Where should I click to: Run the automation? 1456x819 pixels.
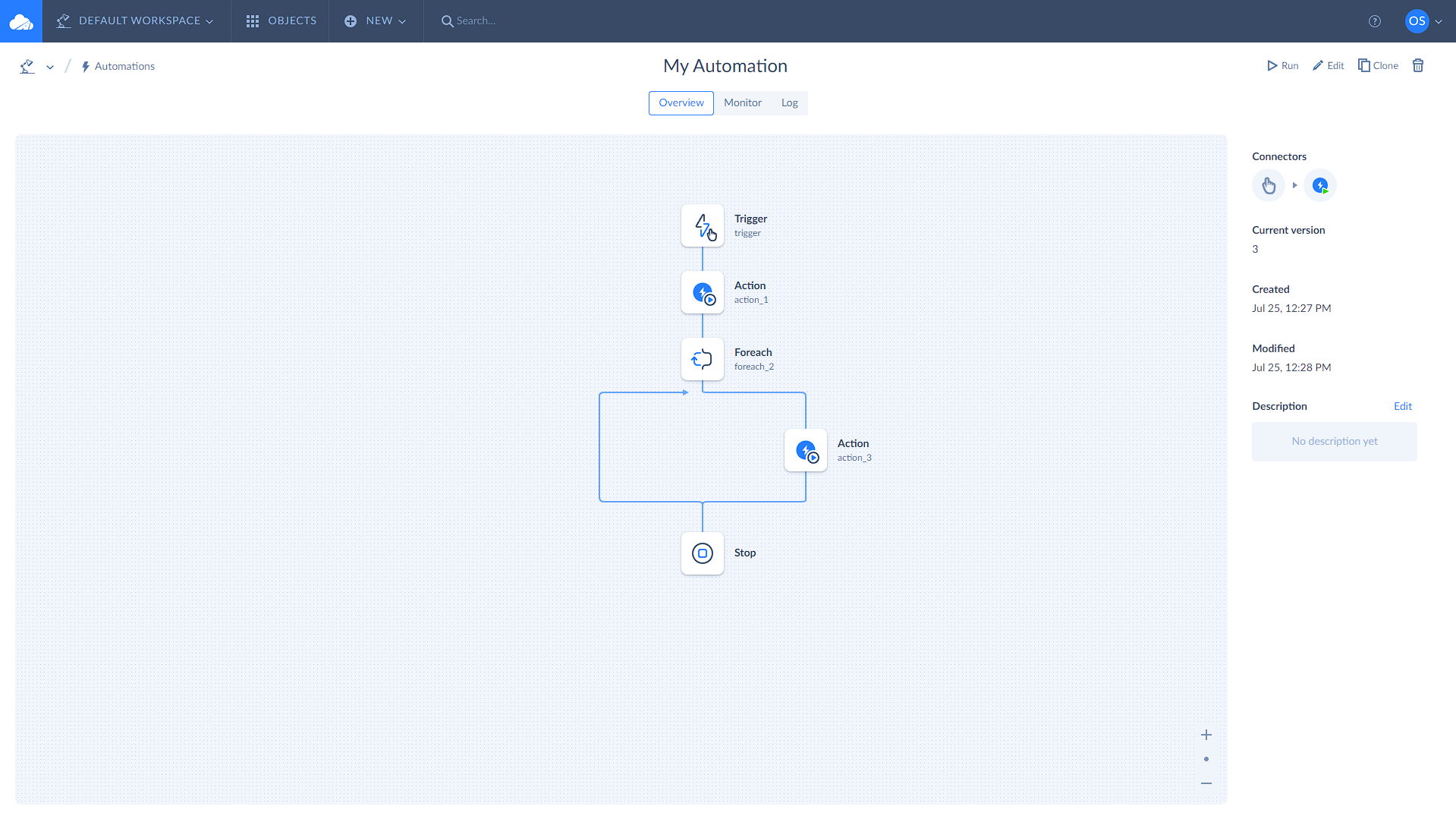pos(1282,66)
